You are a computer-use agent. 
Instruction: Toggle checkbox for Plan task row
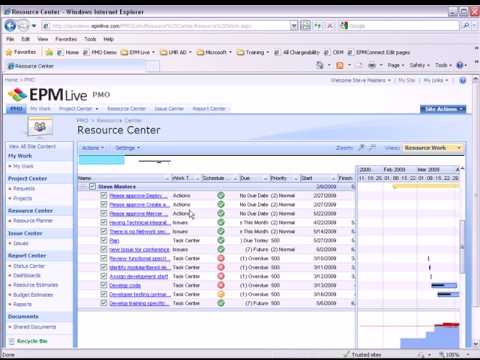(x=104, y=240)
